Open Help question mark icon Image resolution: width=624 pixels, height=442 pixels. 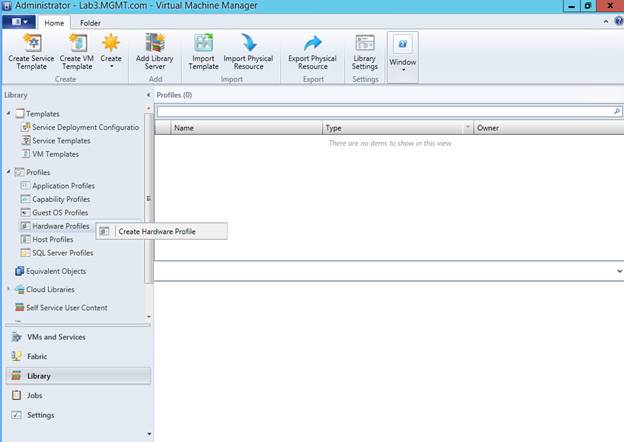coord(619,21)
